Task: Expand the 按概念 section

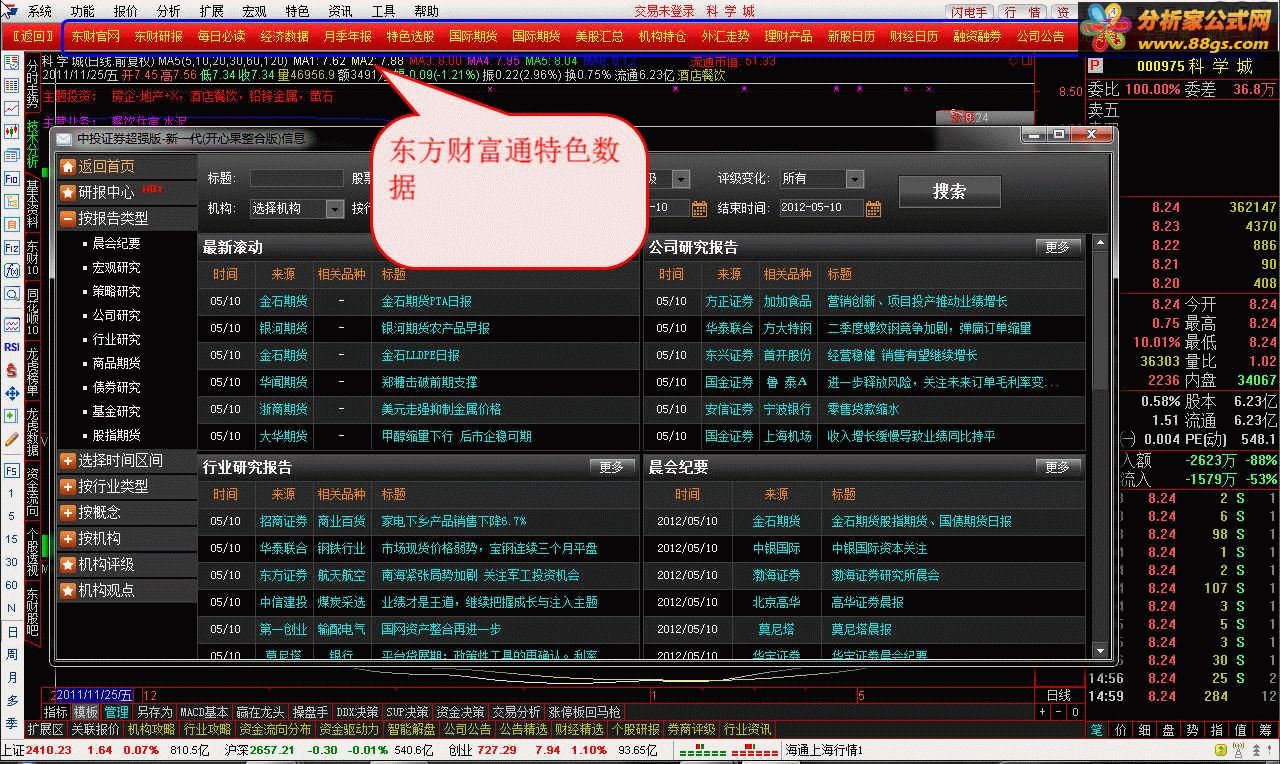Action: pyautogui.click(x=68, y=512)
